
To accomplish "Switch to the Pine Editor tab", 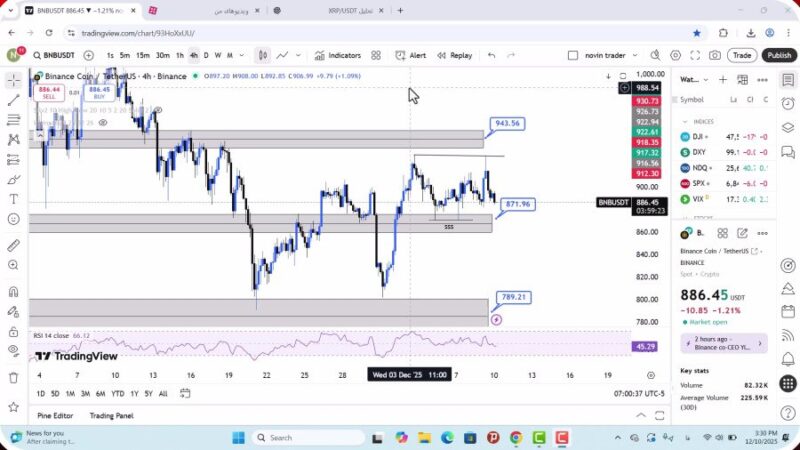I will (55, 416).
